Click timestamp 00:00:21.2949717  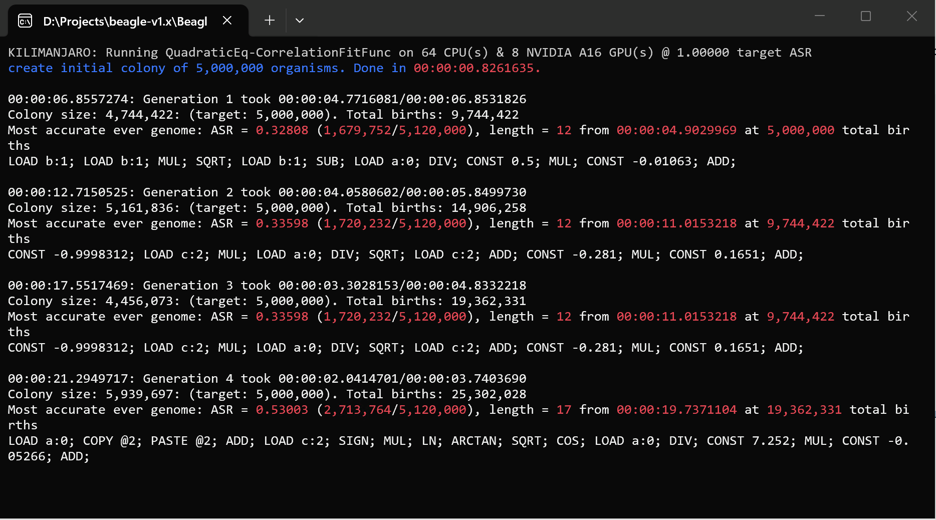67,379
